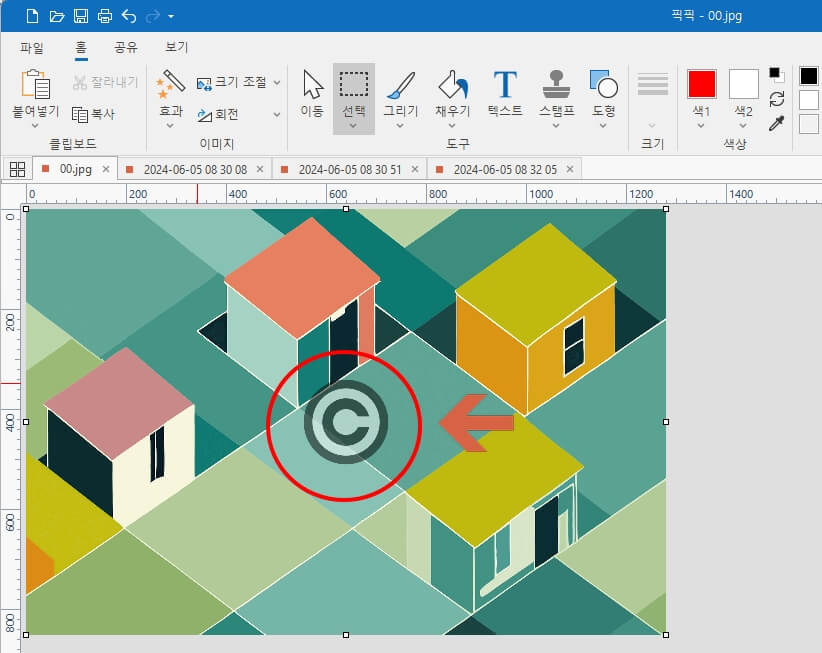
Task: Select the 도형 shapes tool
Action: [x=603, y=92]
